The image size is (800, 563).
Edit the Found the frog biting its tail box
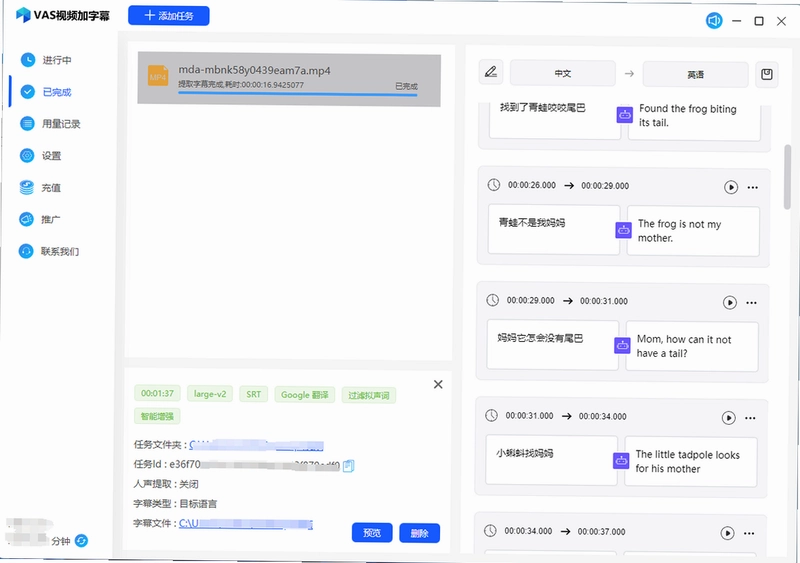(x=694, y=122)
